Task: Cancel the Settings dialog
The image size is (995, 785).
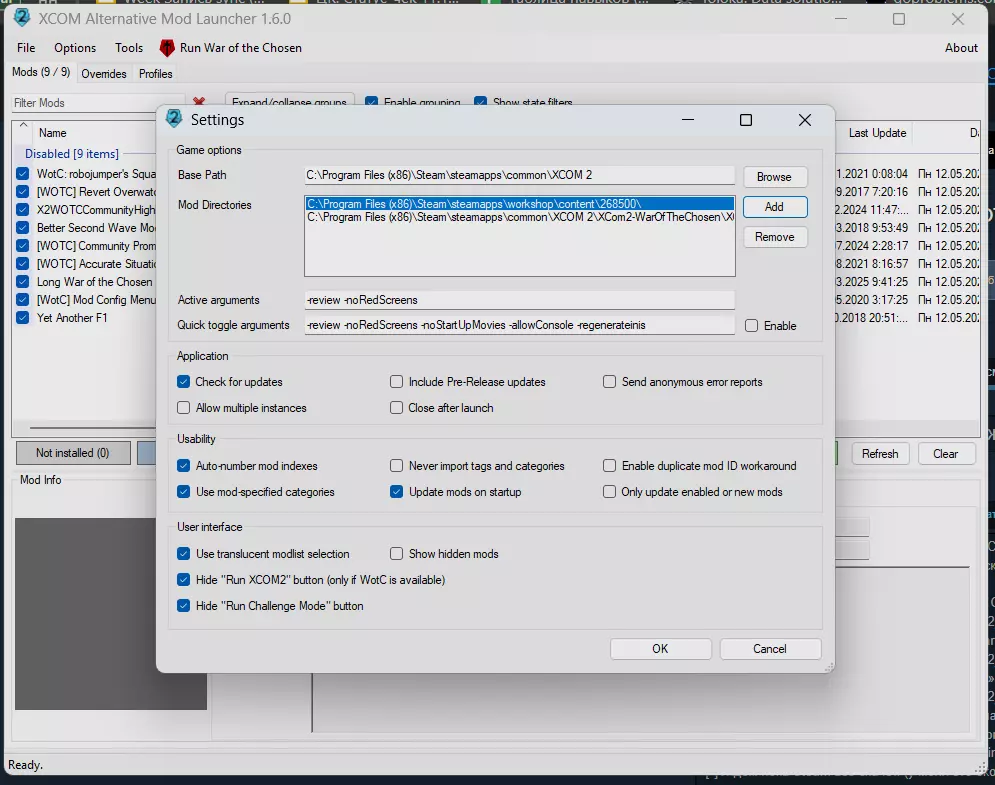Action: (770, 649)
